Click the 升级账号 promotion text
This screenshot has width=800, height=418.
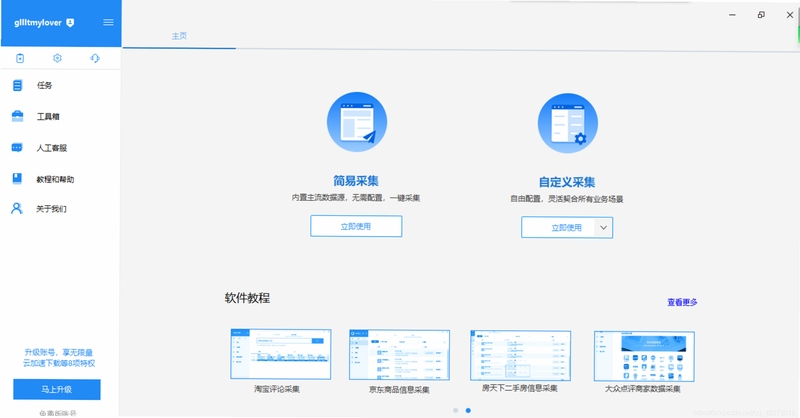59,358
